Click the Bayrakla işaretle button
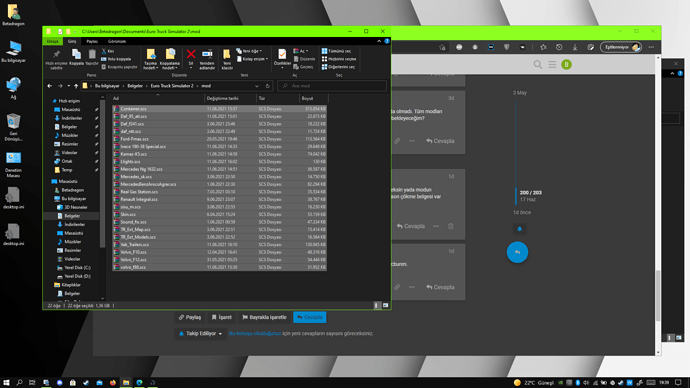The height and width of the screenshot is (388, 690). tap(264, 317)
